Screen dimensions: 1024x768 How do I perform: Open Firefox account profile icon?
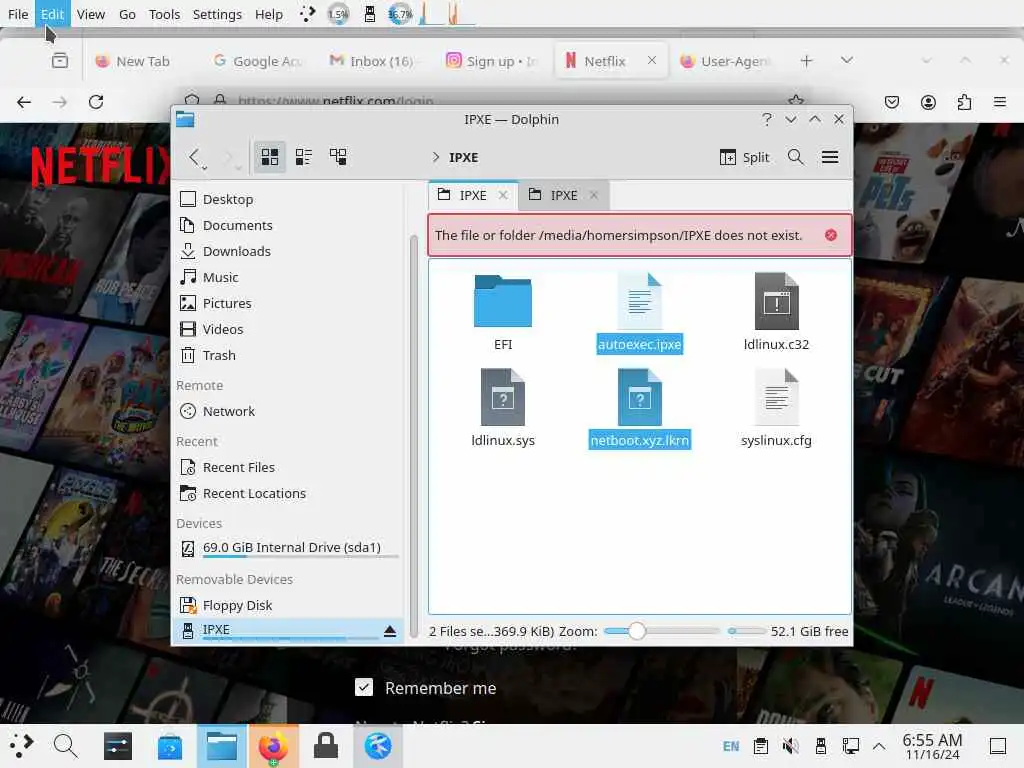click(928, 102)
